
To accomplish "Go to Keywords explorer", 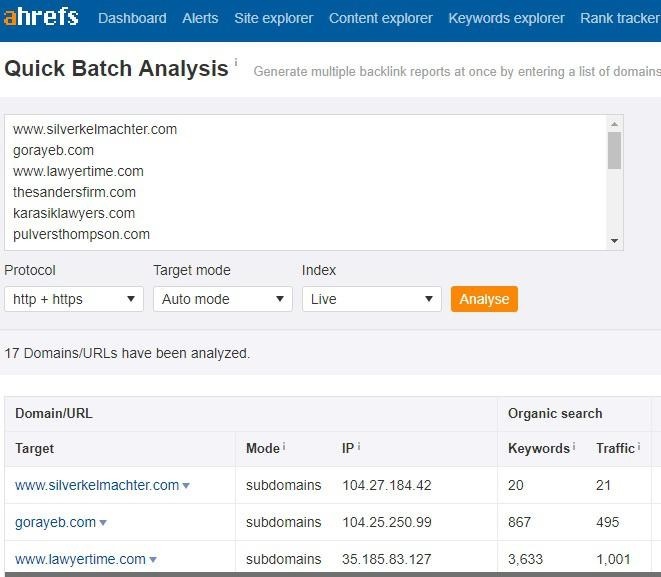I will [506, 18].
